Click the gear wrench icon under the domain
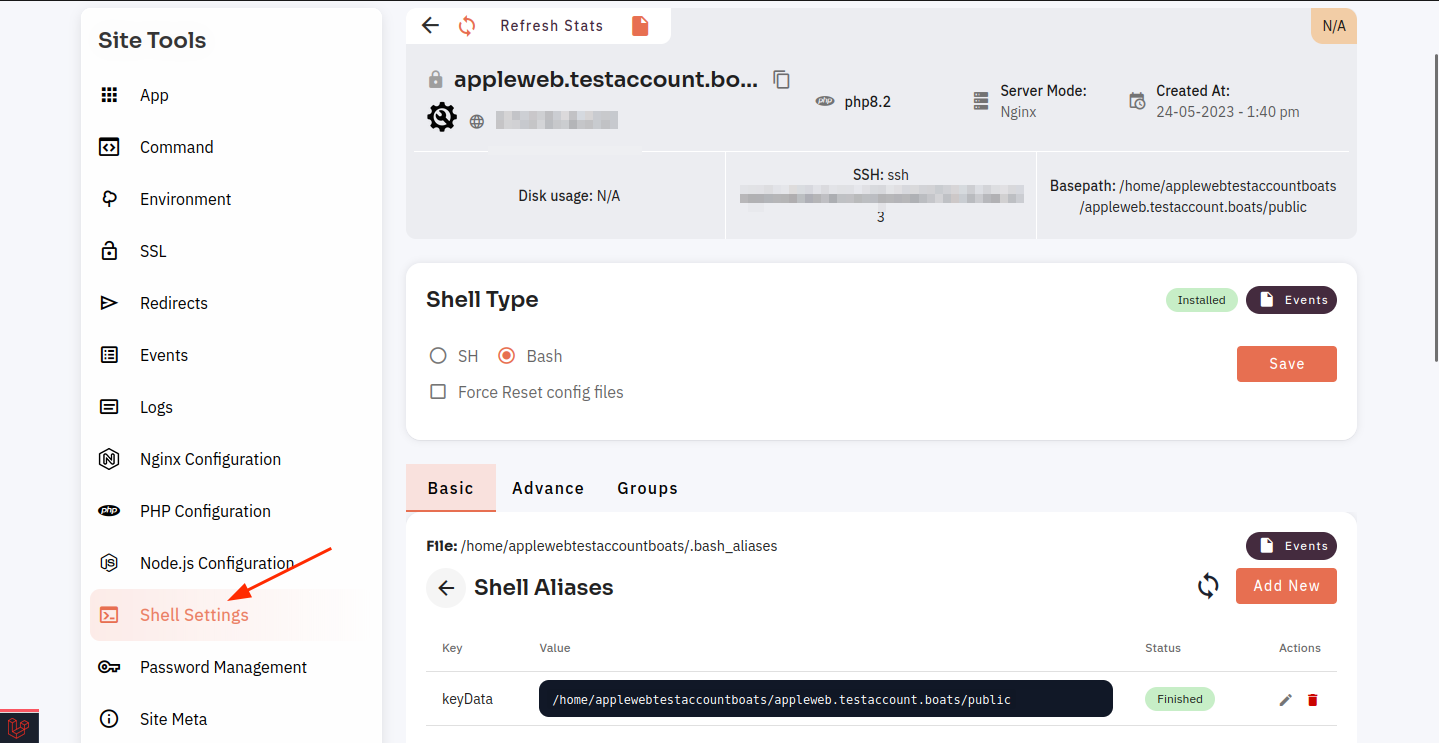 pyautogui.click(x=442, y=118)
